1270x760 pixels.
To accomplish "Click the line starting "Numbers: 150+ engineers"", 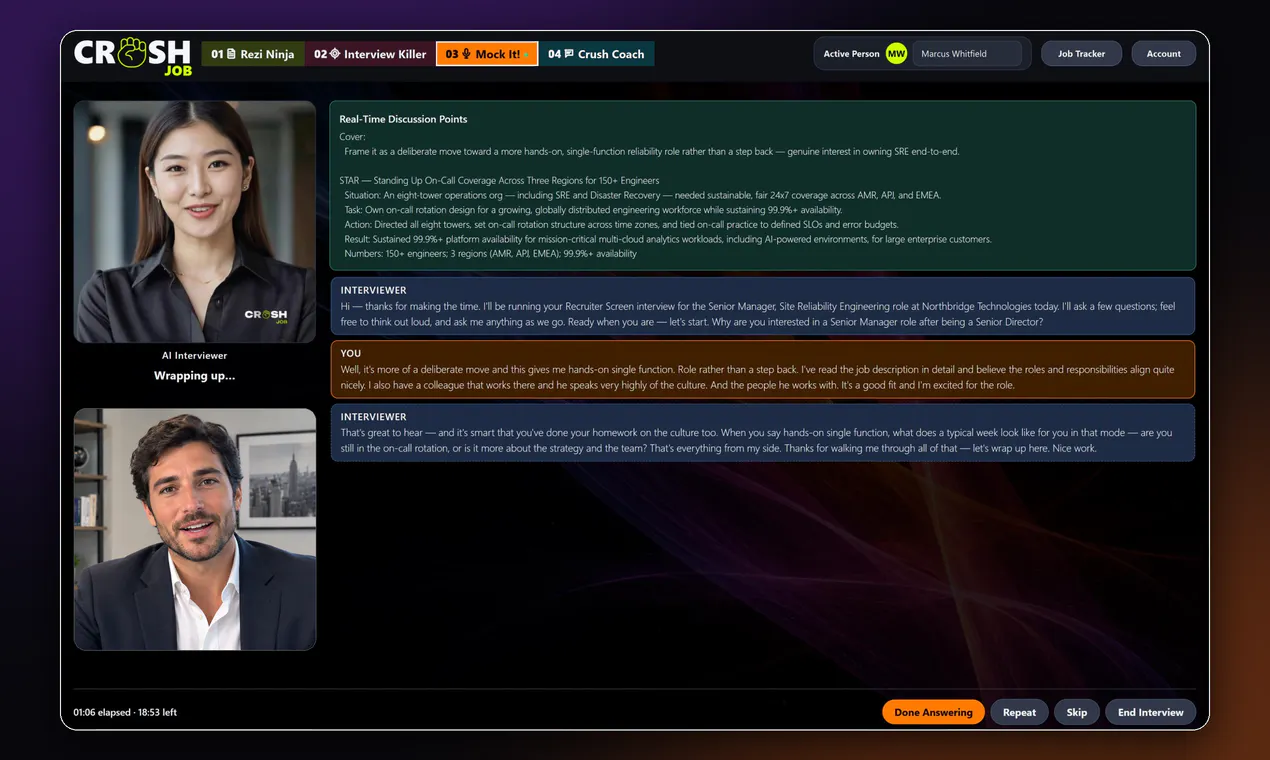I will pos(490,254).
